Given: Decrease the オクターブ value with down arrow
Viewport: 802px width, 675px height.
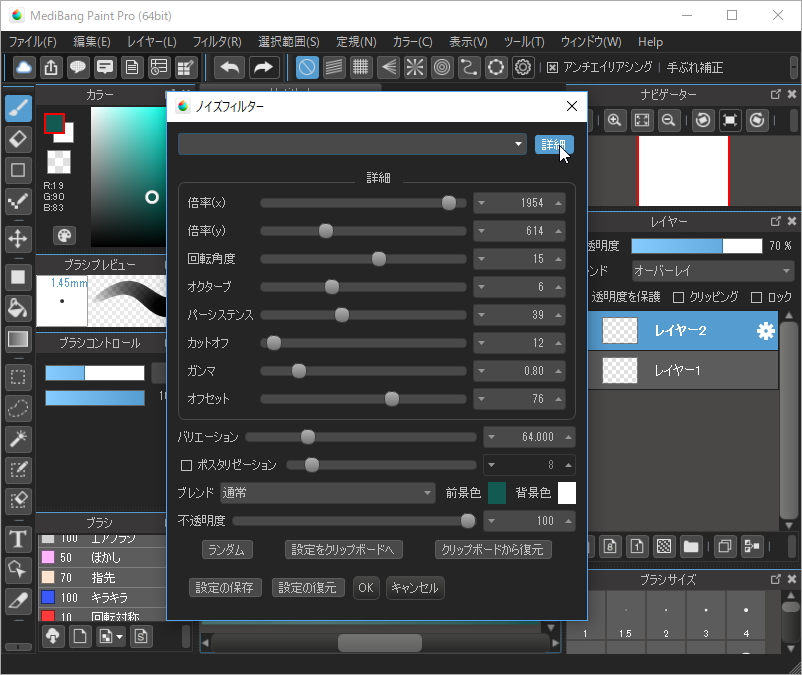Looking at the screenshot, I should point(481,287).
